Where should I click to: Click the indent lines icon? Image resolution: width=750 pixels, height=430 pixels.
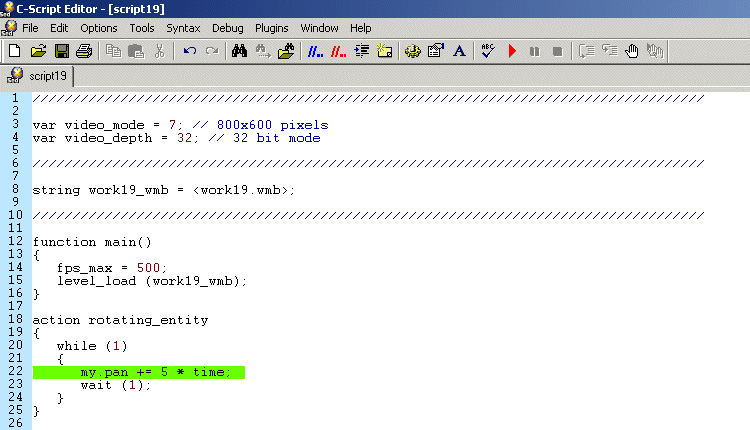coord(362,50)
